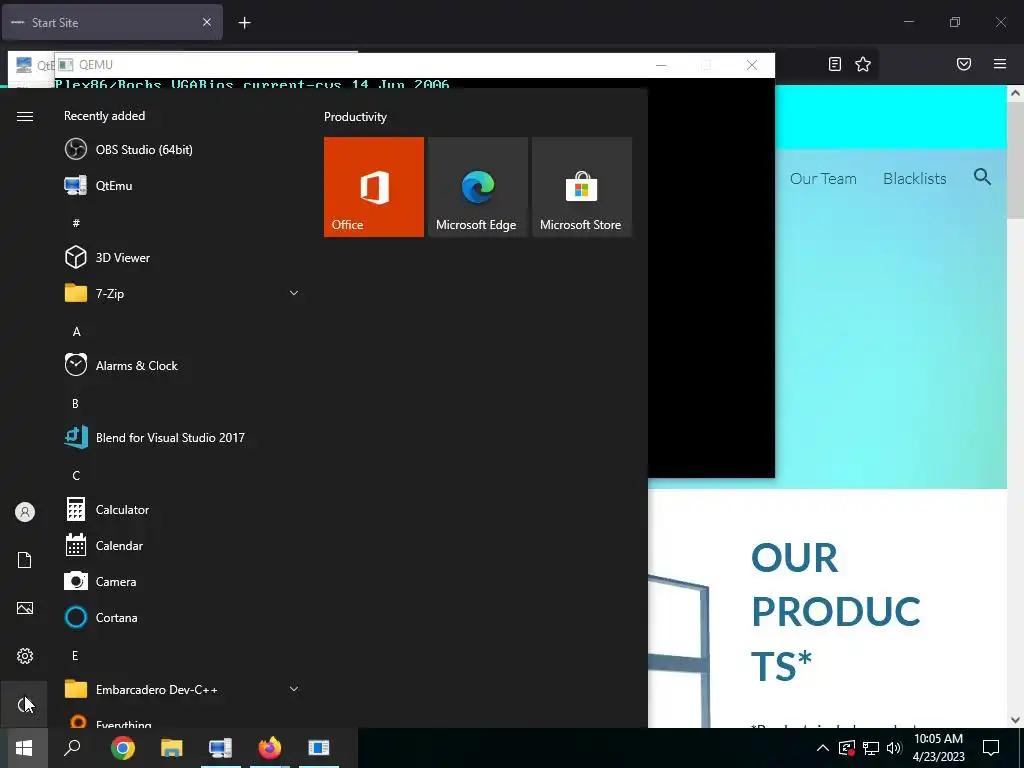Screen dimensions: 1024x768
Task: Open the Blacklists page link
Action: click(914, 179)
